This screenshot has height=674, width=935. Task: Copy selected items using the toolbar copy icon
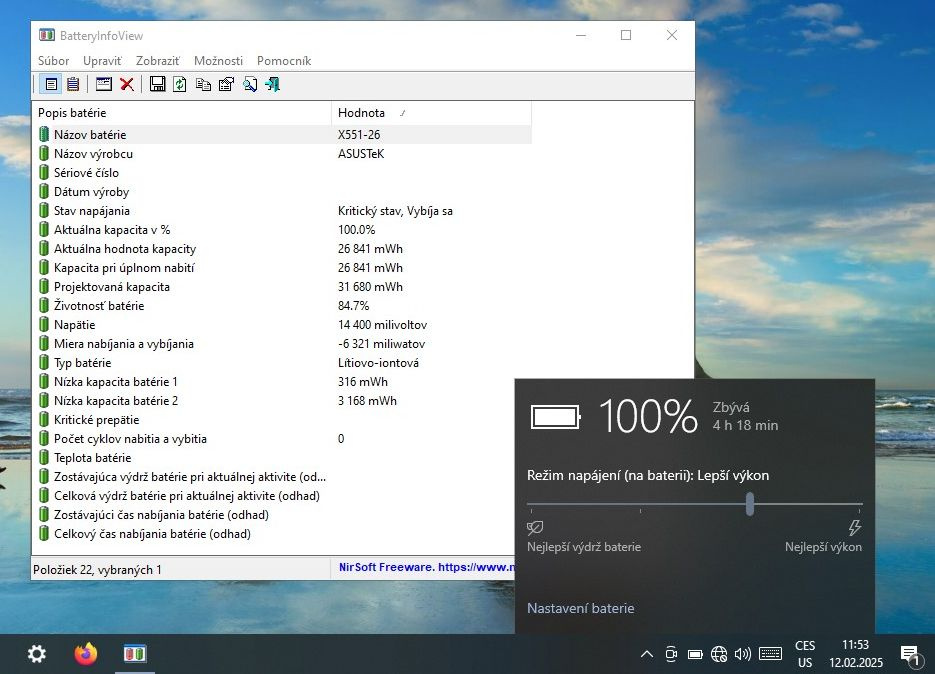tap(203, 84)
